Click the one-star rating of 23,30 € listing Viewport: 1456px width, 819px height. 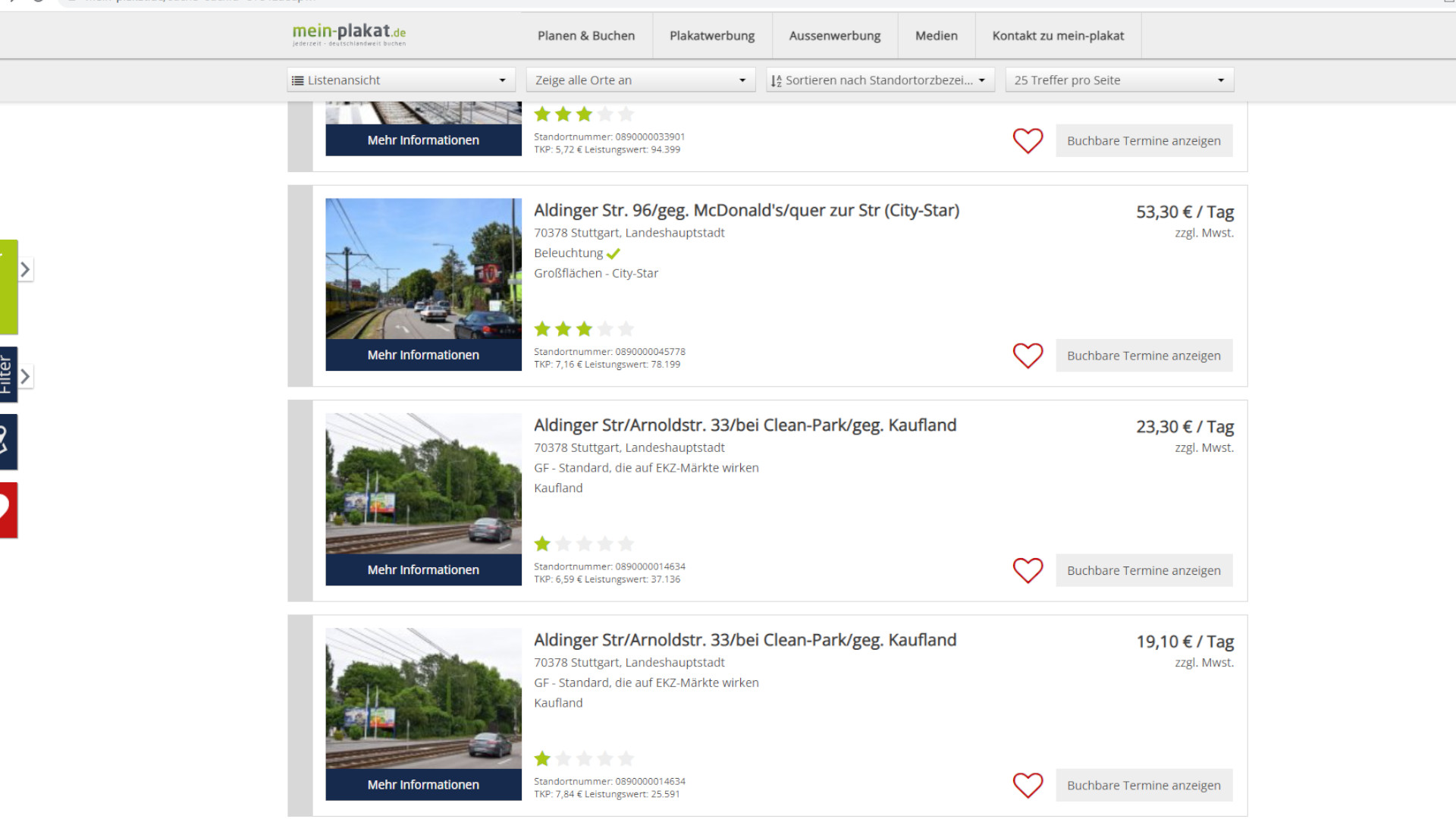584,544
